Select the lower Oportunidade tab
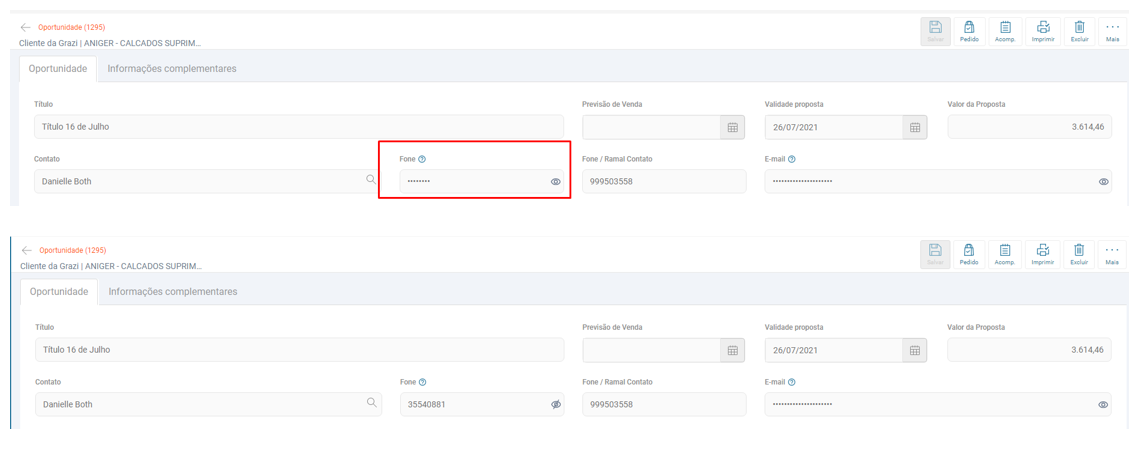The width and height of the screenshot is (1142, 452). click(59, 292)
